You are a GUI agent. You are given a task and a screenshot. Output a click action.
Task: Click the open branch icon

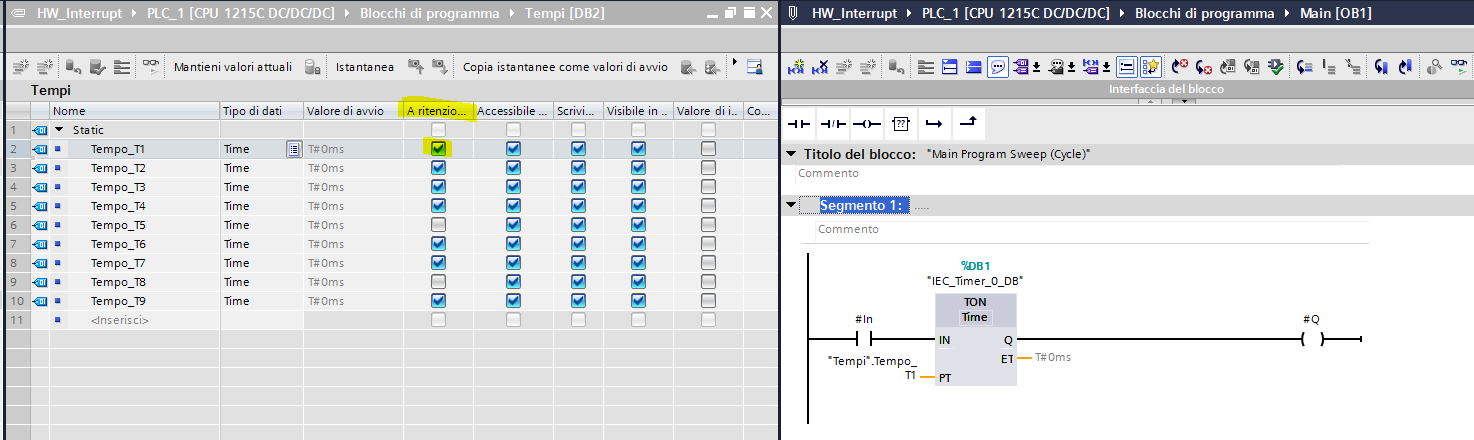pyautogui.click(x=934, y=124)
